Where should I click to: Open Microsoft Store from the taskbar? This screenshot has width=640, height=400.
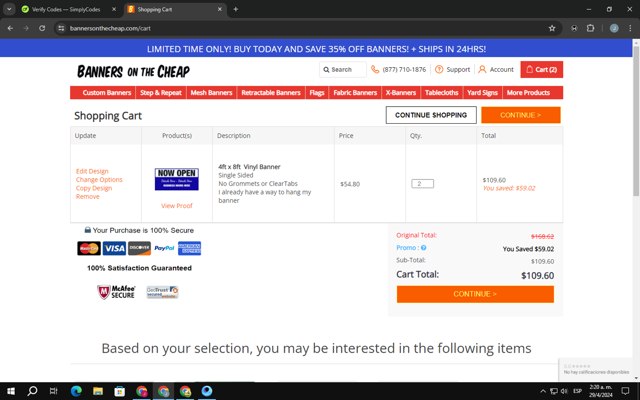coord(120,391)
